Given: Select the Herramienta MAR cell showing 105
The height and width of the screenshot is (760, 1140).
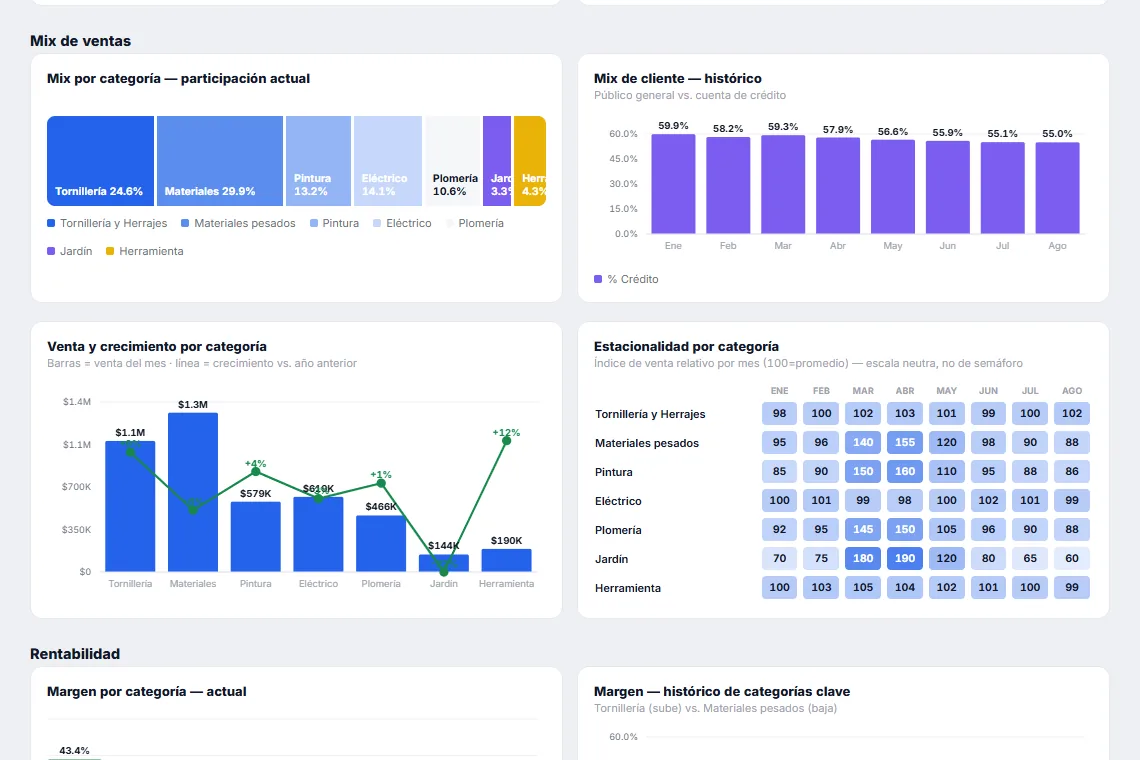Looking at the screenshot, I should pos(863,588).
